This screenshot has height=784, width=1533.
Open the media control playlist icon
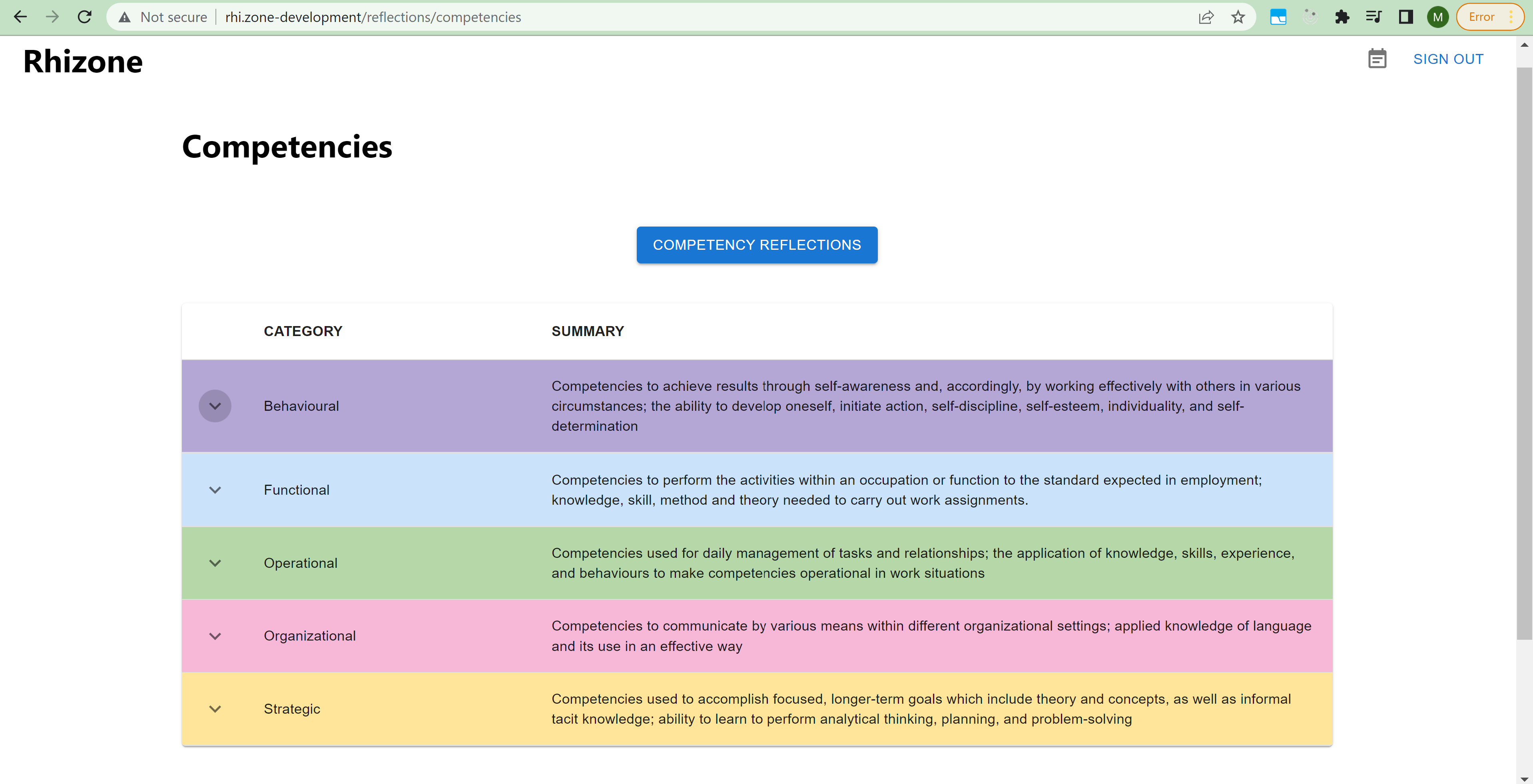[x=1374, y=17]
